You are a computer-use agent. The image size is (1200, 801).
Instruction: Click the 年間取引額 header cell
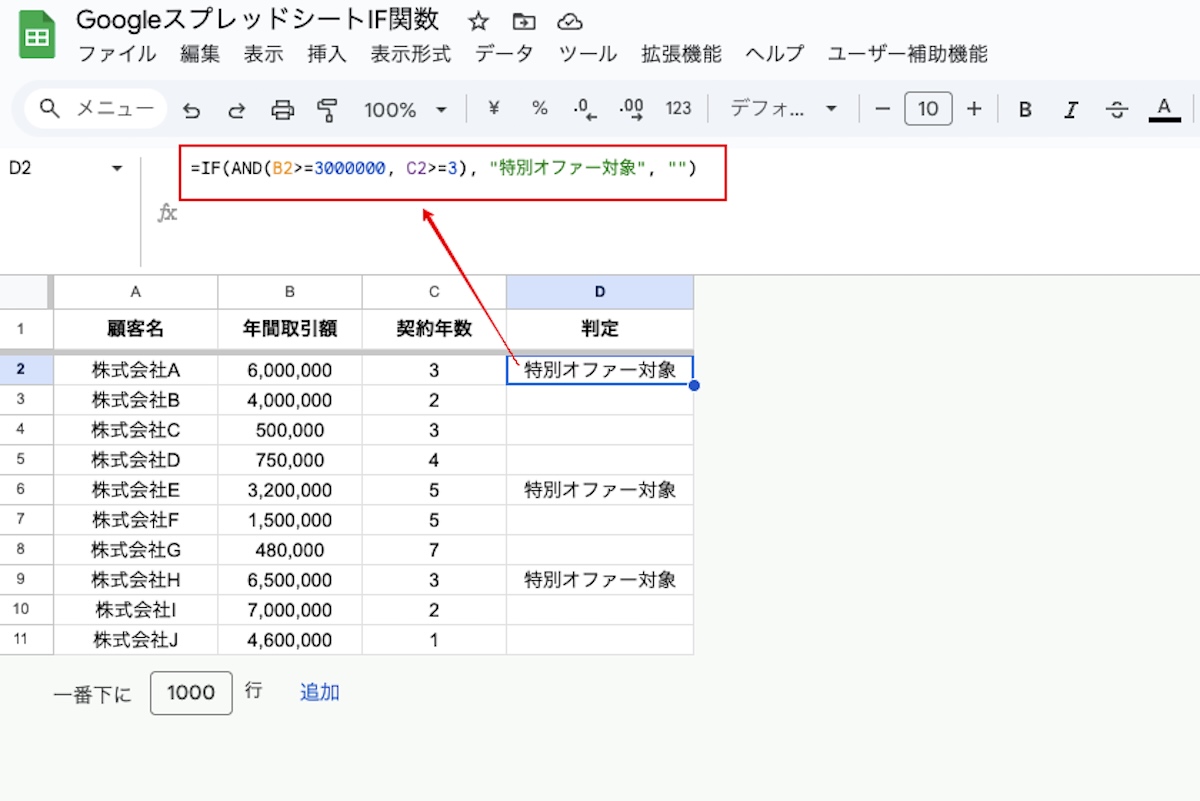click(x=290, y=328)
